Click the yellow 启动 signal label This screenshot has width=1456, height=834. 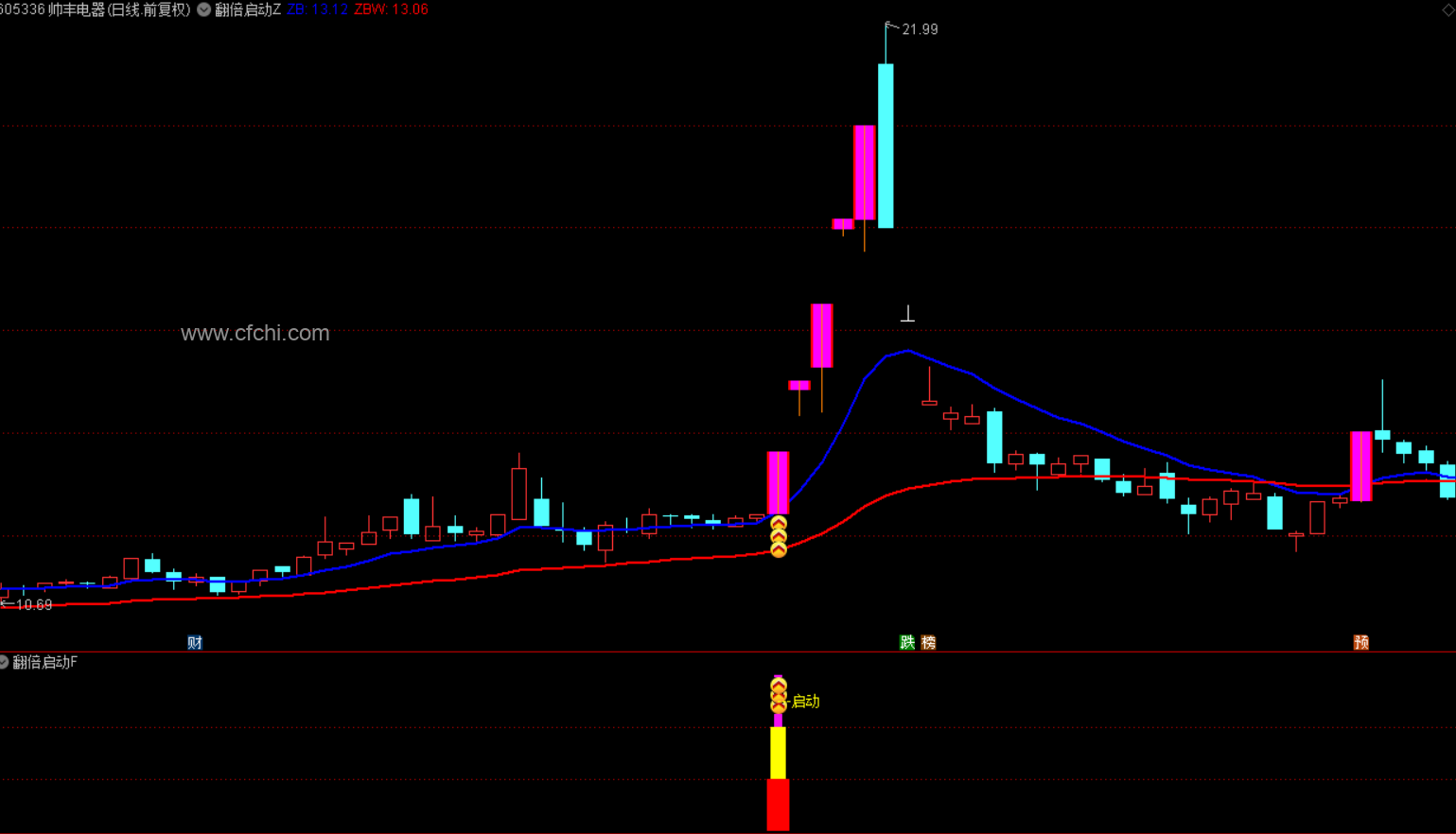pos(805,701)
